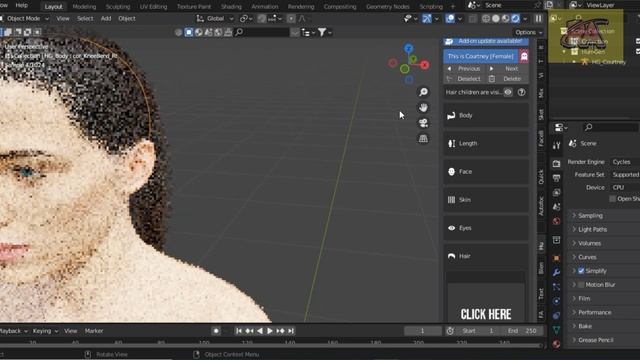640x360 pixels.
Task: Expand the Bake panel
Action: point(604,326)
